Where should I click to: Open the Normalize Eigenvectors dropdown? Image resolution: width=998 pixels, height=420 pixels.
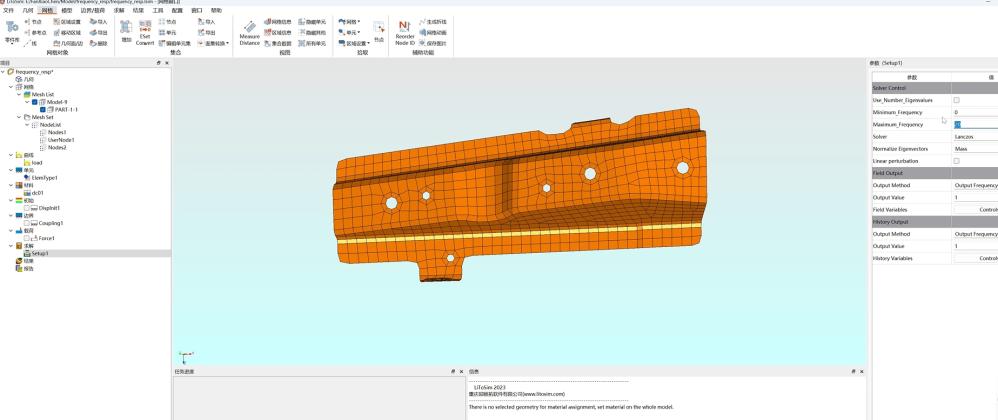click(974, 149)
